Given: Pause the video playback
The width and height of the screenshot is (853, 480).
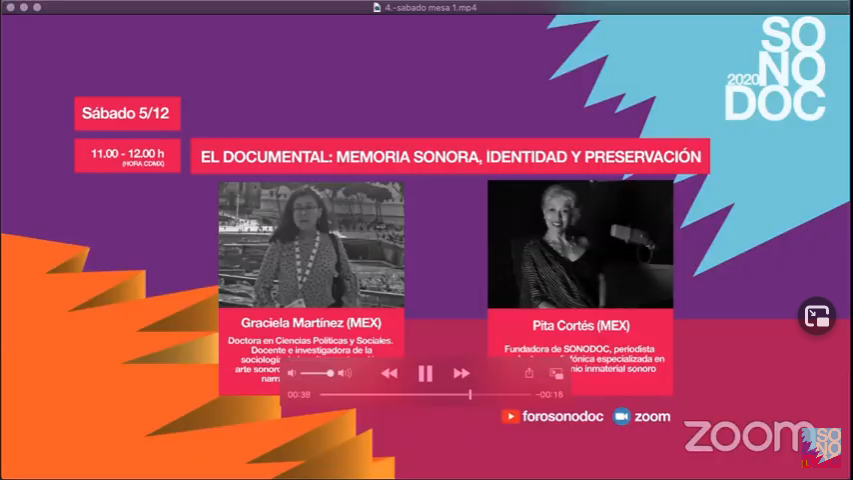Looking at the screenshot, I should pyautogui.click(x=425, y=373).
